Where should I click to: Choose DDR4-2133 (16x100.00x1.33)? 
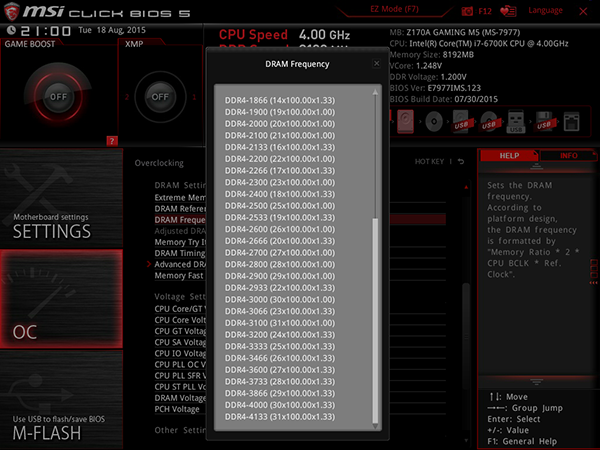click(x=280, y=147)
